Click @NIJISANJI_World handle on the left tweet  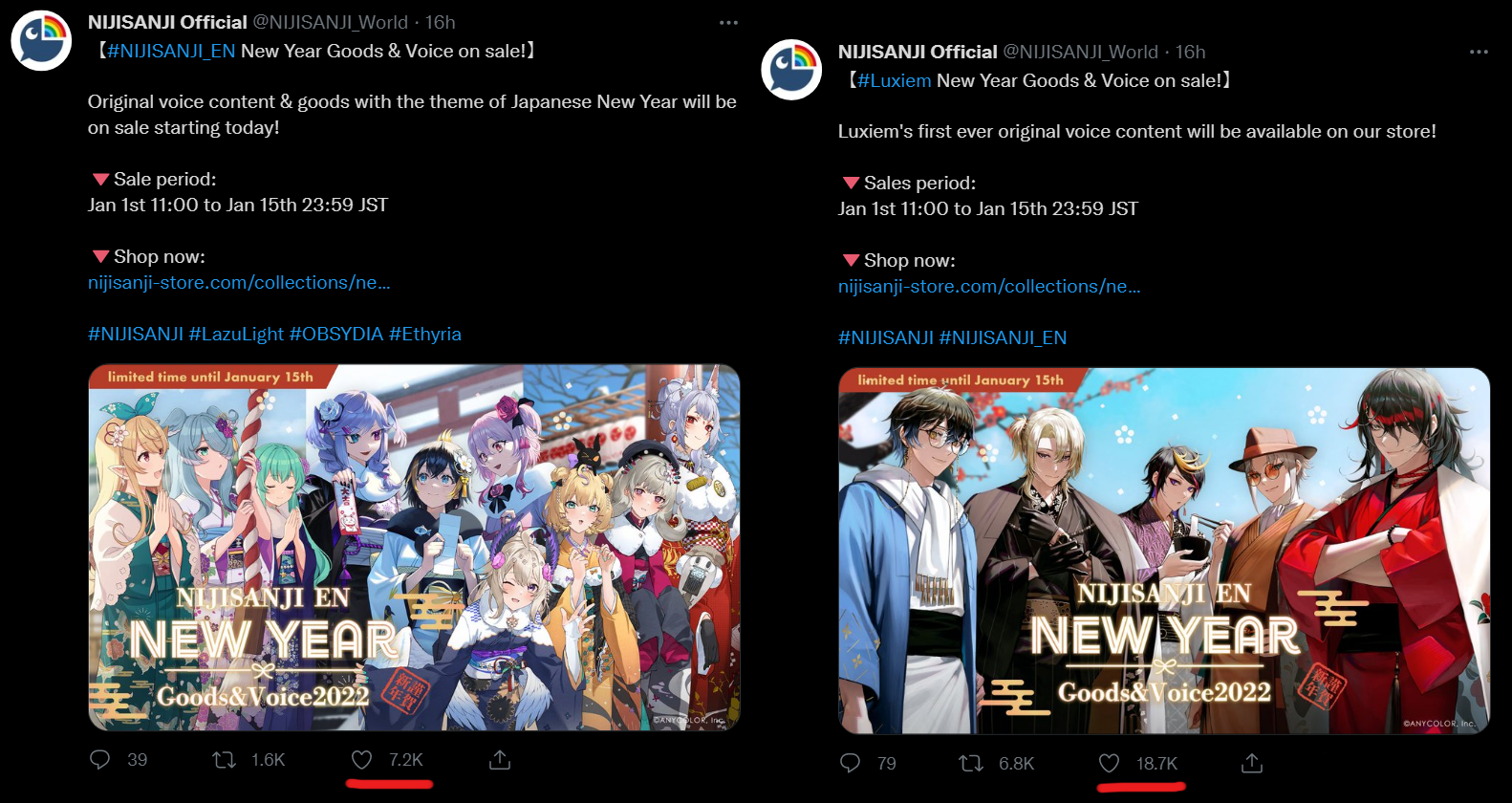coord(331,22)
